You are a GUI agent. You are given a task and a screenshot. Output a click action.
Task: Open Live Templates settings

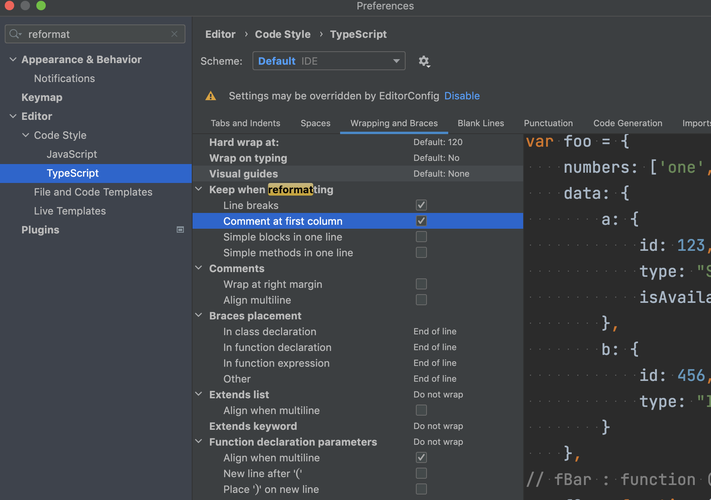70,211
